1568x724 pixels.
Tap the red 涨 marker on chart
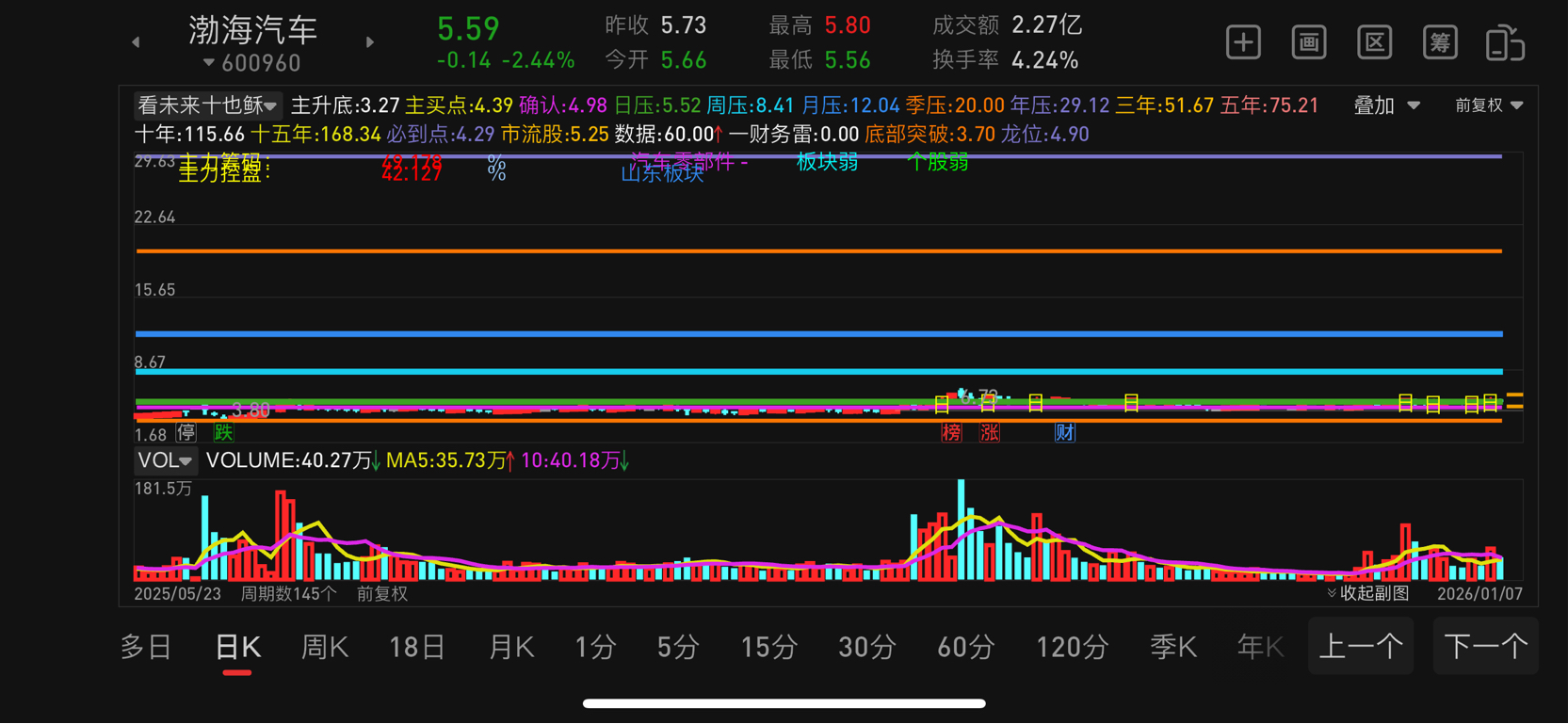click(989, 432)
